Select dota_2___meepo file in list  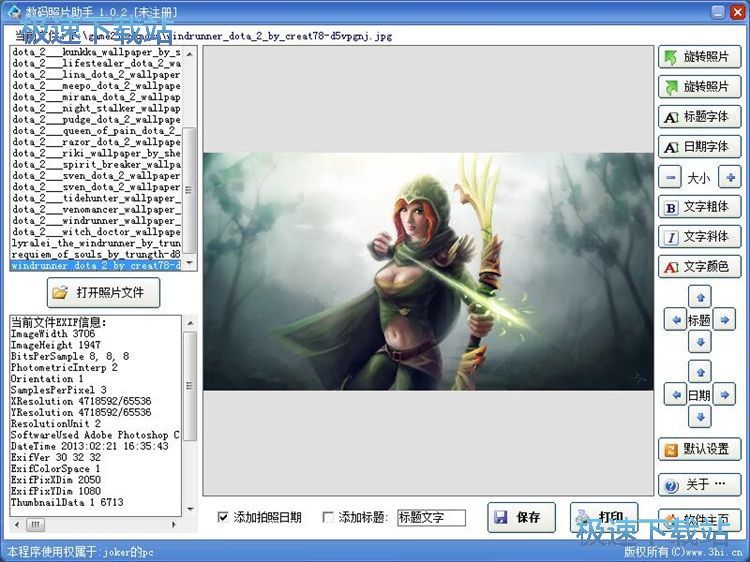(96, 86)
